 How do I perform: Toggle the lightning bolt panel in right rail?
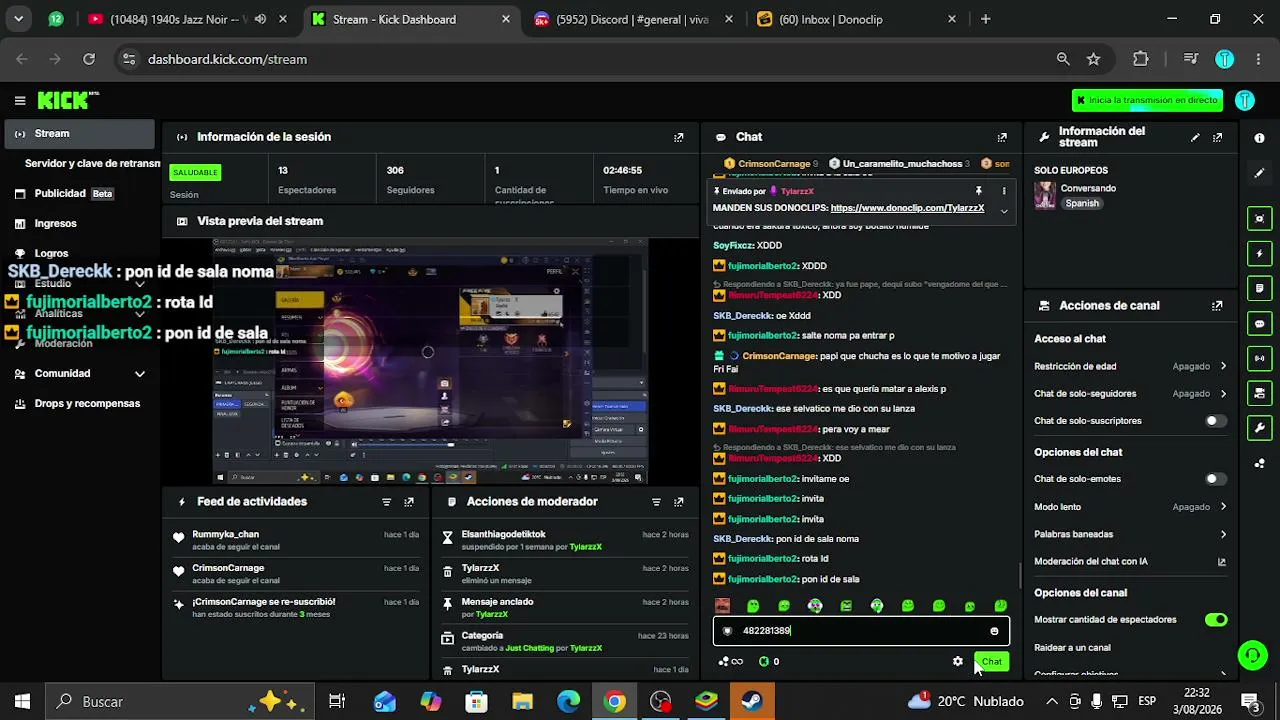click(x=1259, y=254)
